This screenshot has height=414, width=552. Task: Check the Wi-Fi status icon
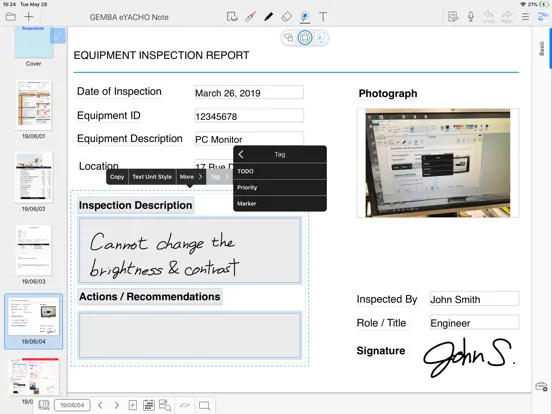point(523,4)
